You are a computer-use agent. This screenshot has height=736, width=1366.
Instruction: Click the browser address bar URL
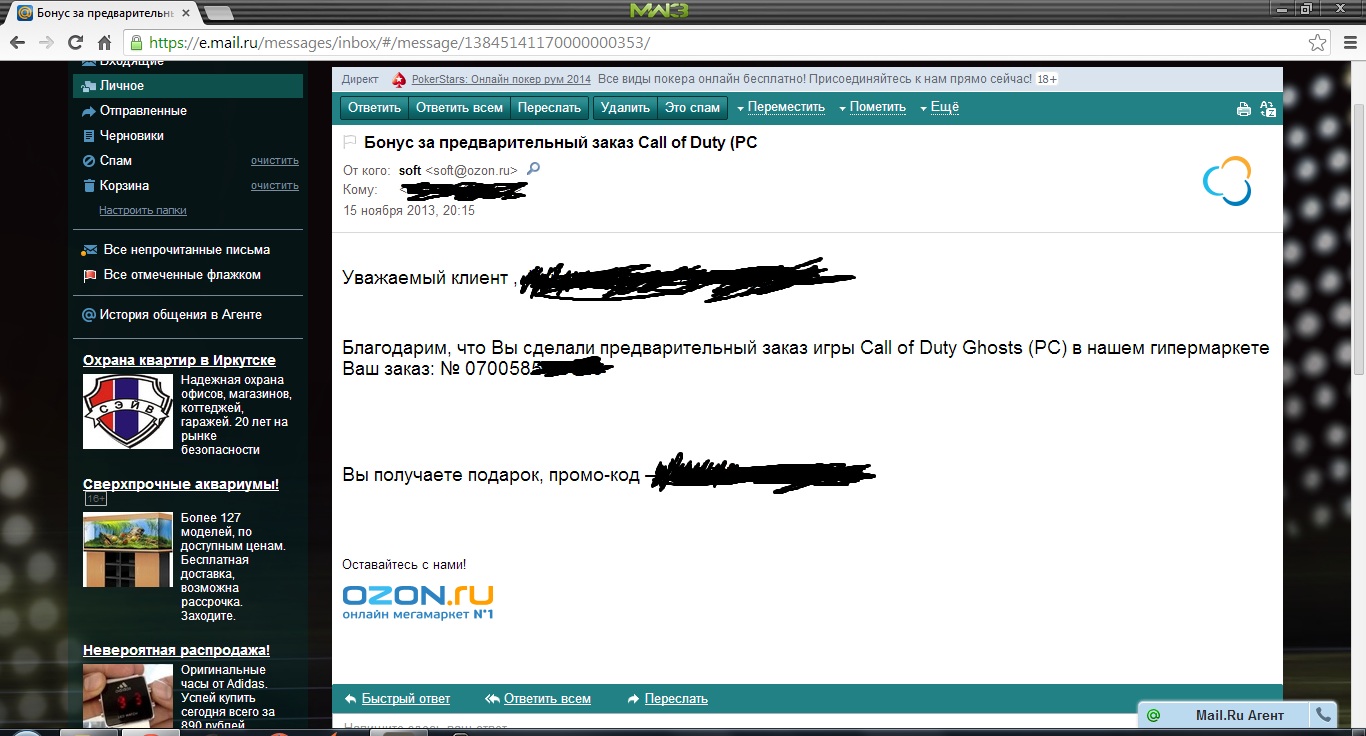399,43
